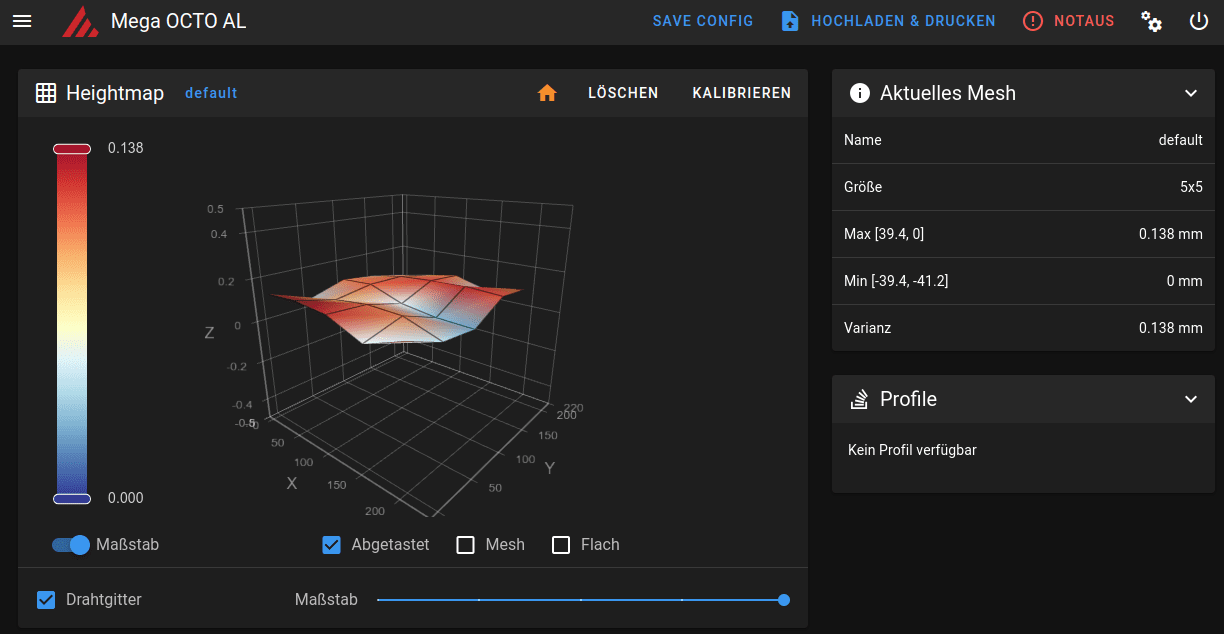The width and height of the screenshot is (1224, 634).
Task: Click the Aktuelles Mesh info icon
Action: [859, 93]
